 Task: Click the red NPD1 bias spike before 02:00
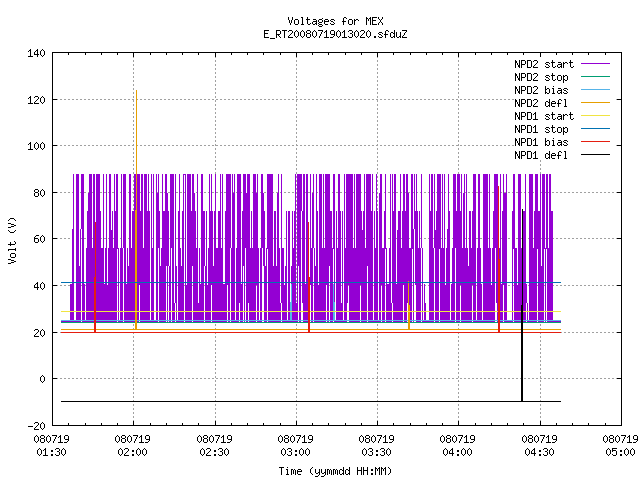point(95,277)
